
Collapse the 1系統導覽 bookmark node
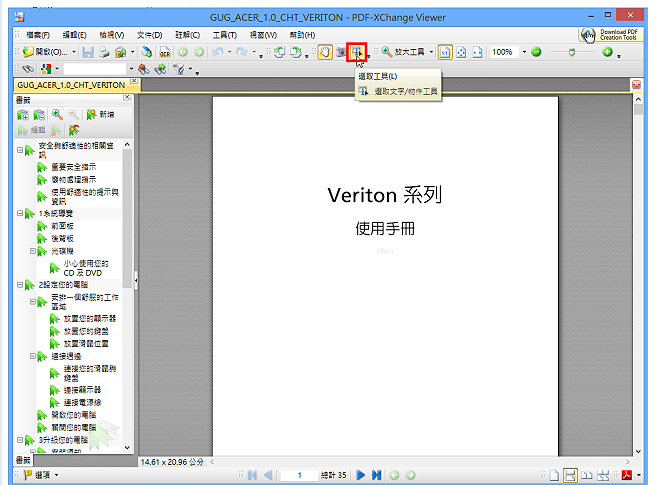point(20,213)
